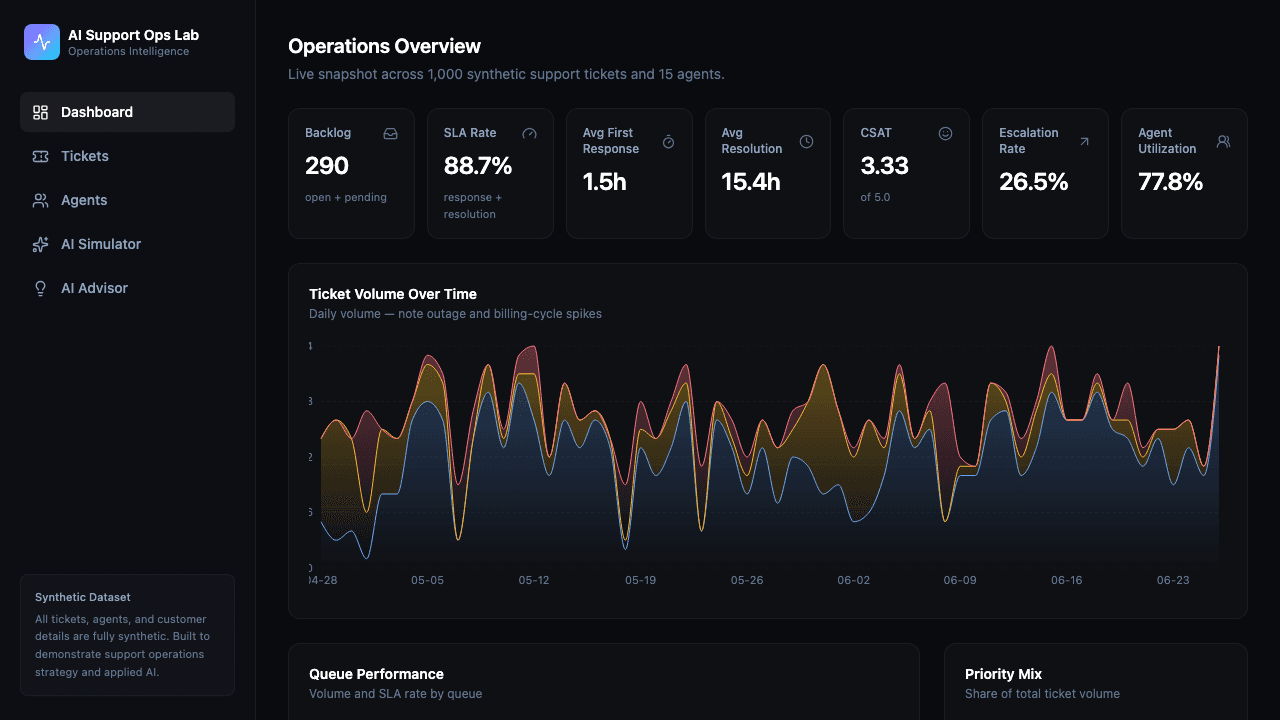
Task: Go to the Tickets page
Action: coord(127,156)
